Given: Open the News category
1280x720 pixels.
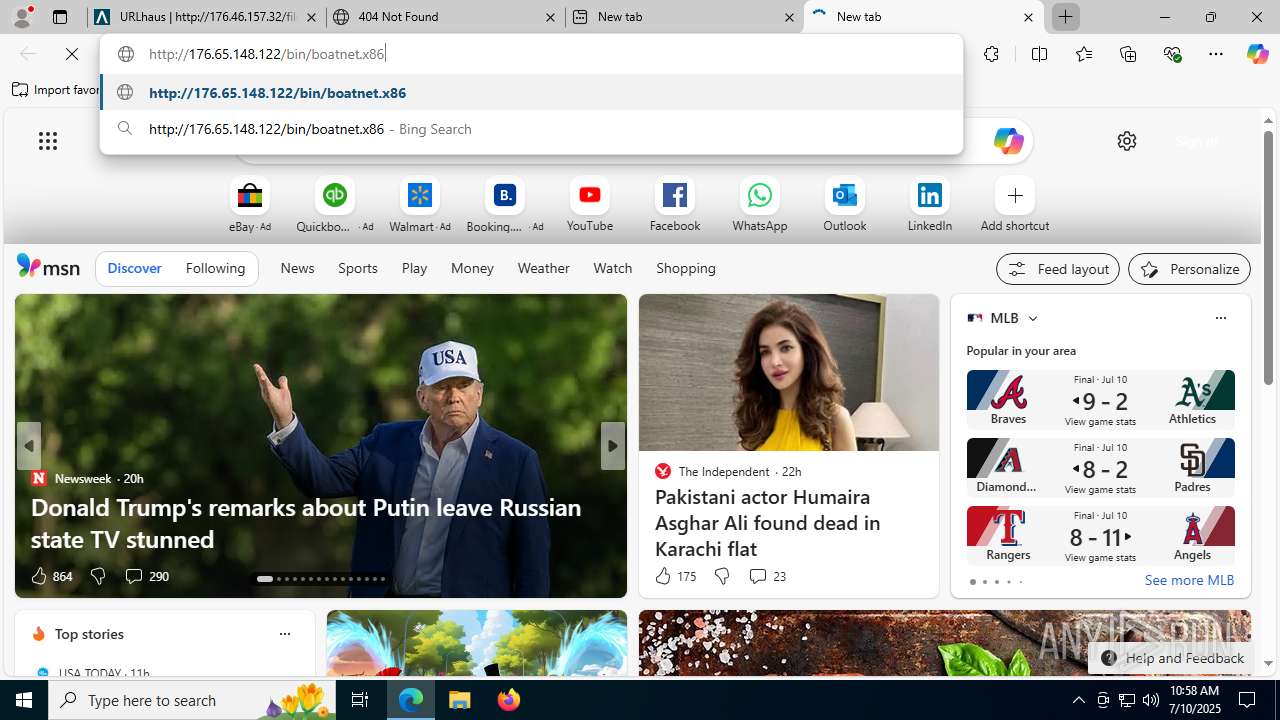Looking at the screenshot, I should point(297,268).
